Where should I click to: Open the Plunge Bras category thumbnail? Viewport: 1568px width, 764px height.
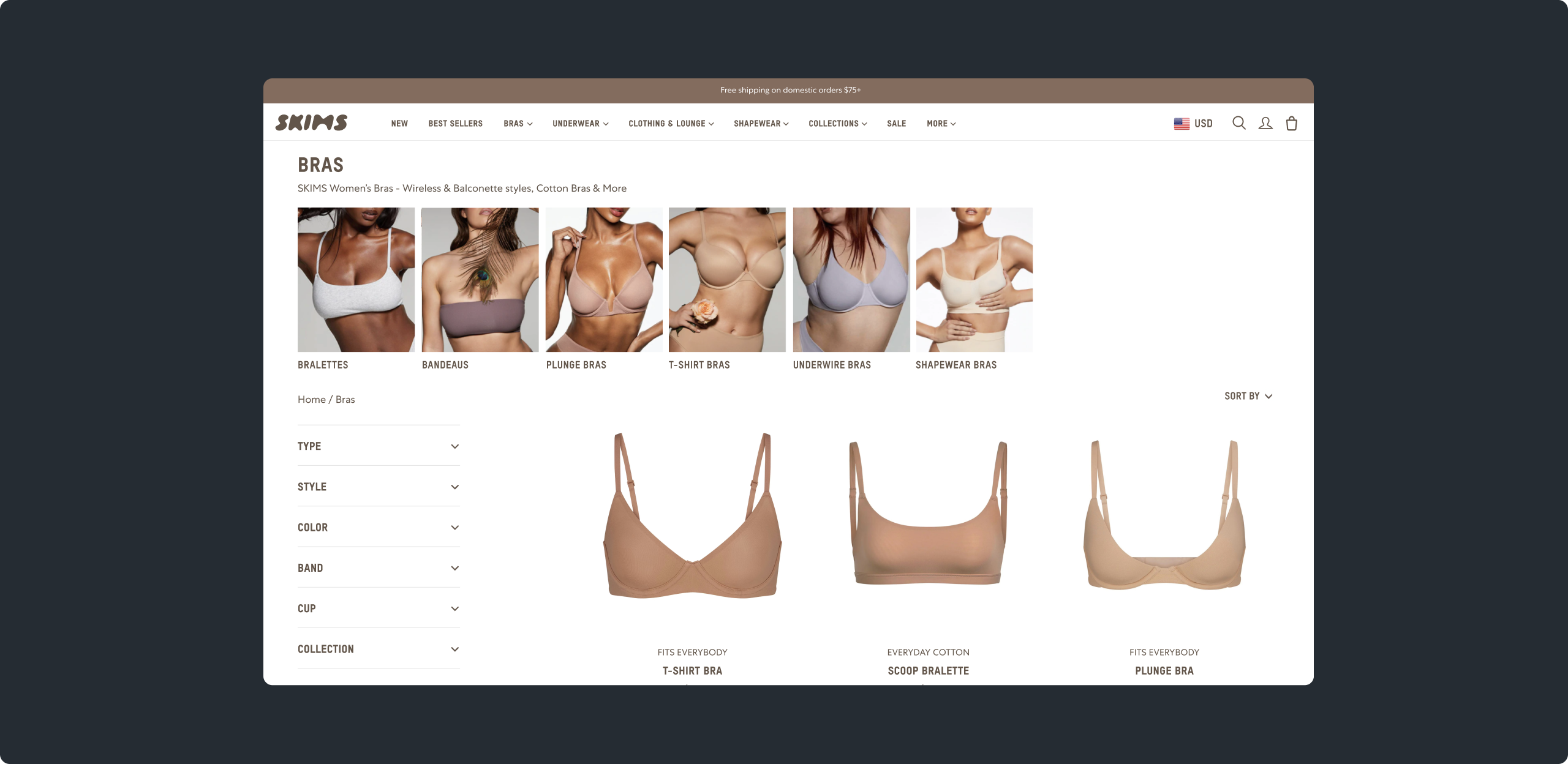[x=604, y=280]
